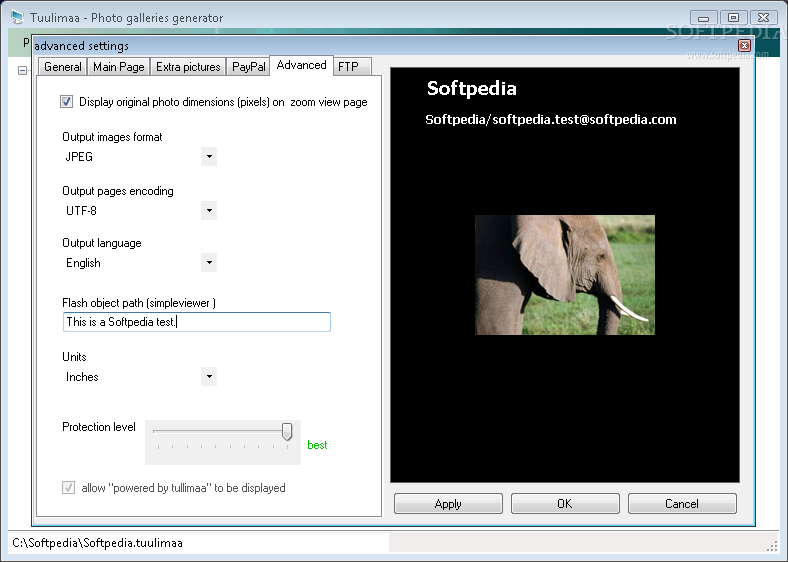Go to the FTP tab
Image resolution: width=788 pixels, height=562 pixels.
352,67
